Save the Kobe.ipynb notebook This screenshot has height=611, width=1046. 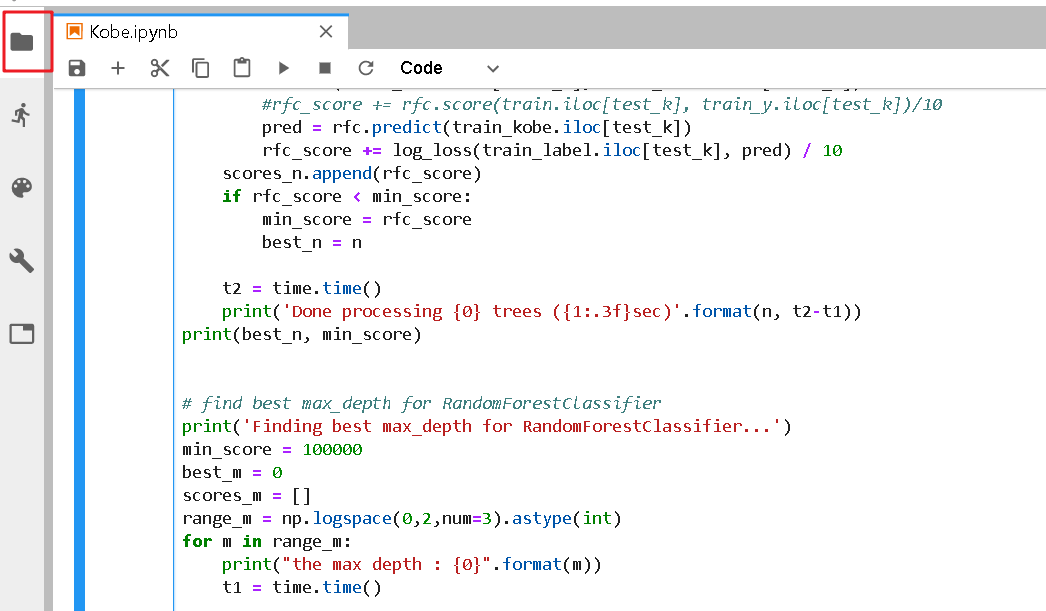[76, 68]
